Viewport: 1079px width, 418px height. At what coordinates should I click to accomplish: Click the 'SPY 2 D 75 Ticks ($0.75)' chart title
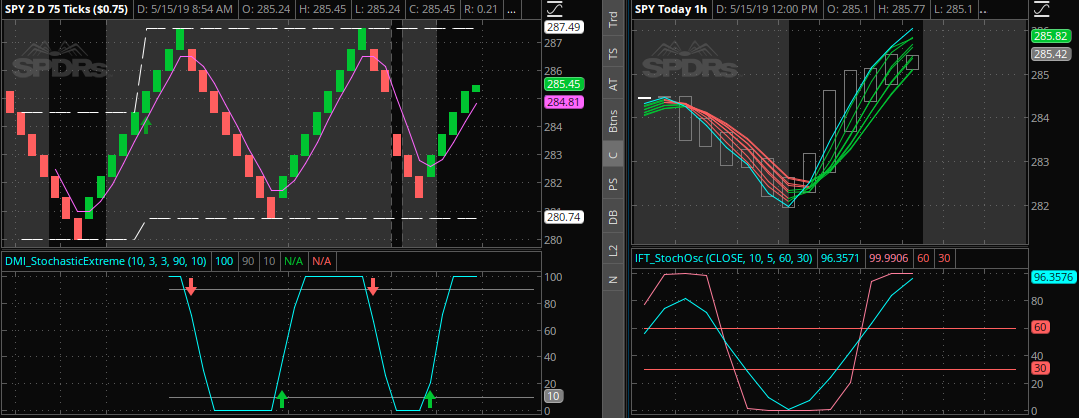[66, 10]
